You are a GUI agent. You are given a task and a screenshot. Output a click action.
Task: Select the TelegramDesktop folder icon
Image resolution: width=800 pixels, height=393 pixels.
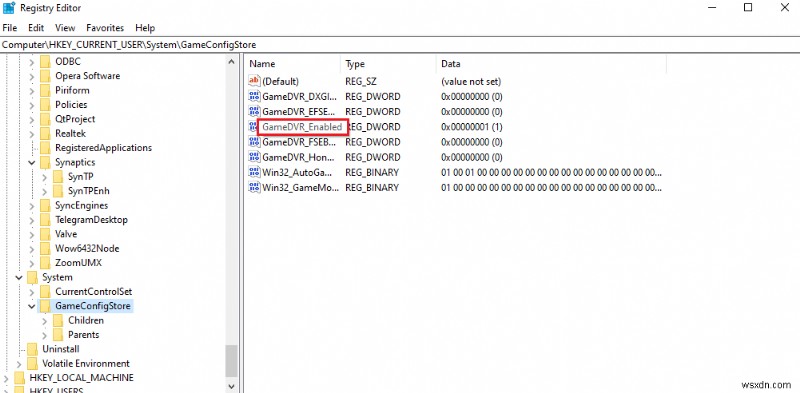tap(46, 219)
